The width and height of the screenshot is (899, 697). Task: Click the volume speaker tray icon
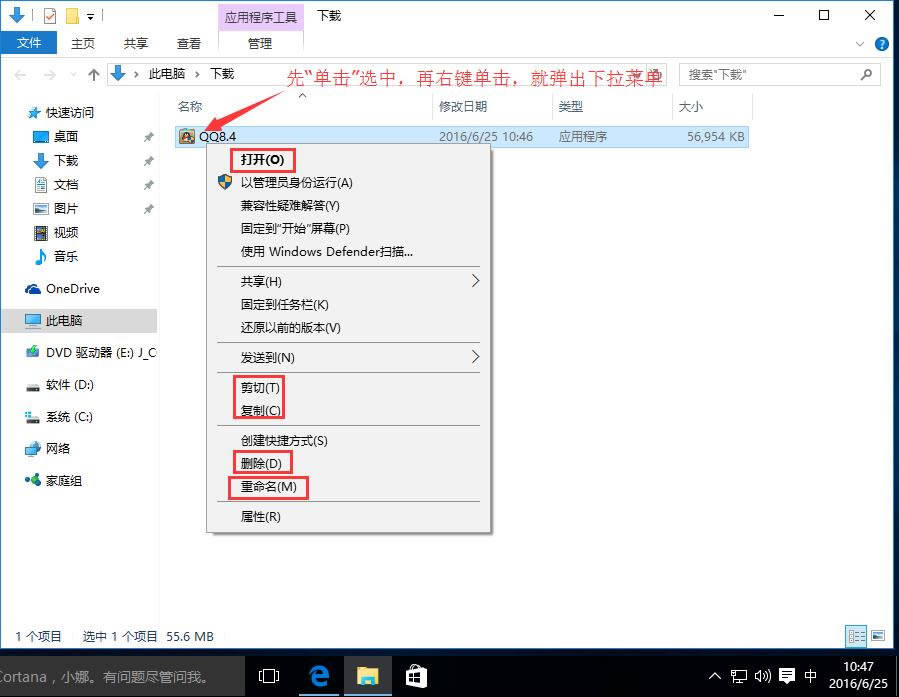pyautogui.click(x=763, y=676)
